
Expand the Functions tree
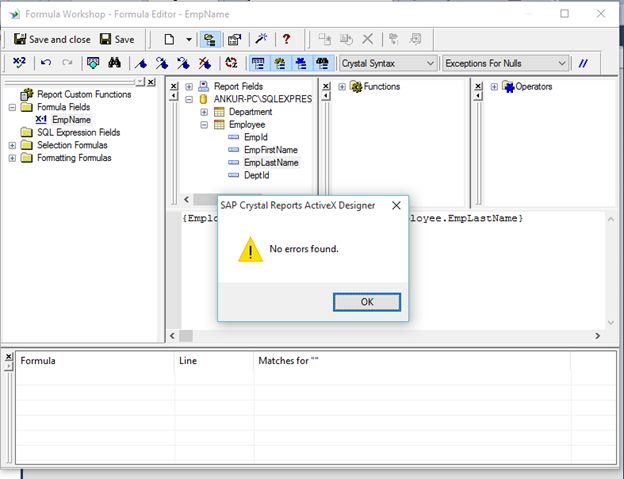342,87
